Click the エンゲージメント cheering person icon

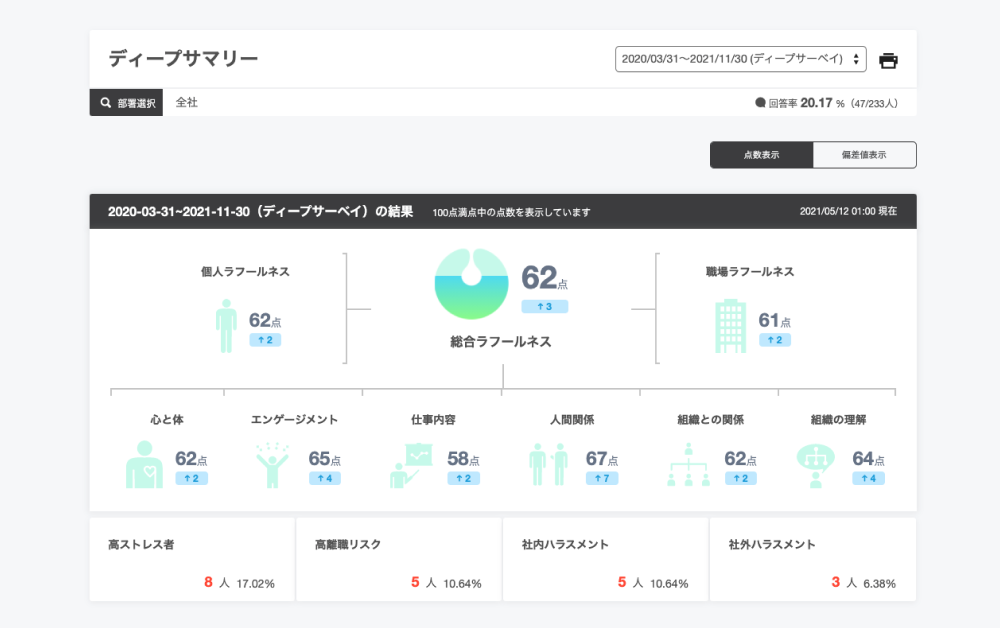point(272,465)
